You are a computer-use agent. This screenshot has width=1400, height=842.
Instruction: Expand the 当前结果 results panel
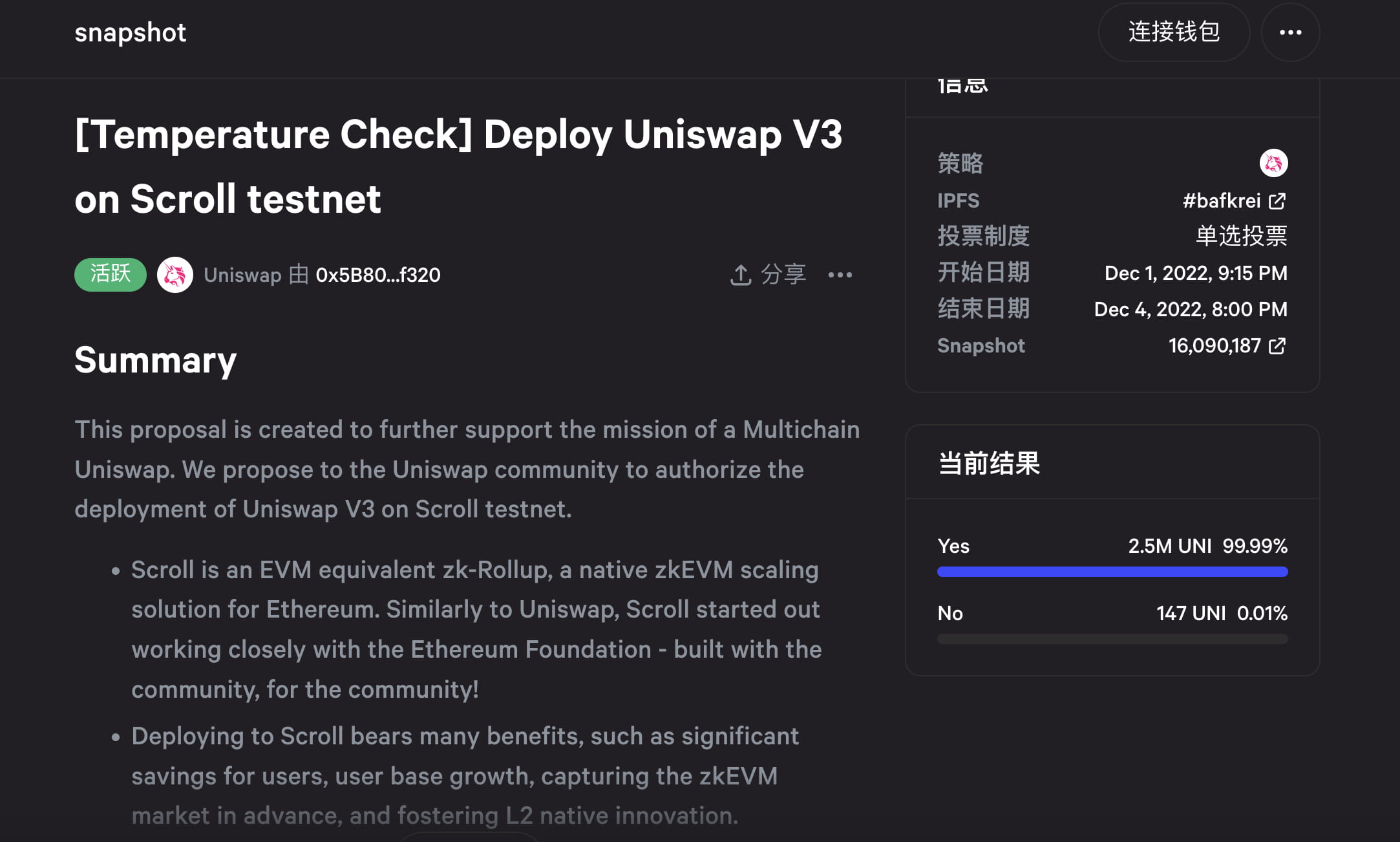click(x=989, y=464)
